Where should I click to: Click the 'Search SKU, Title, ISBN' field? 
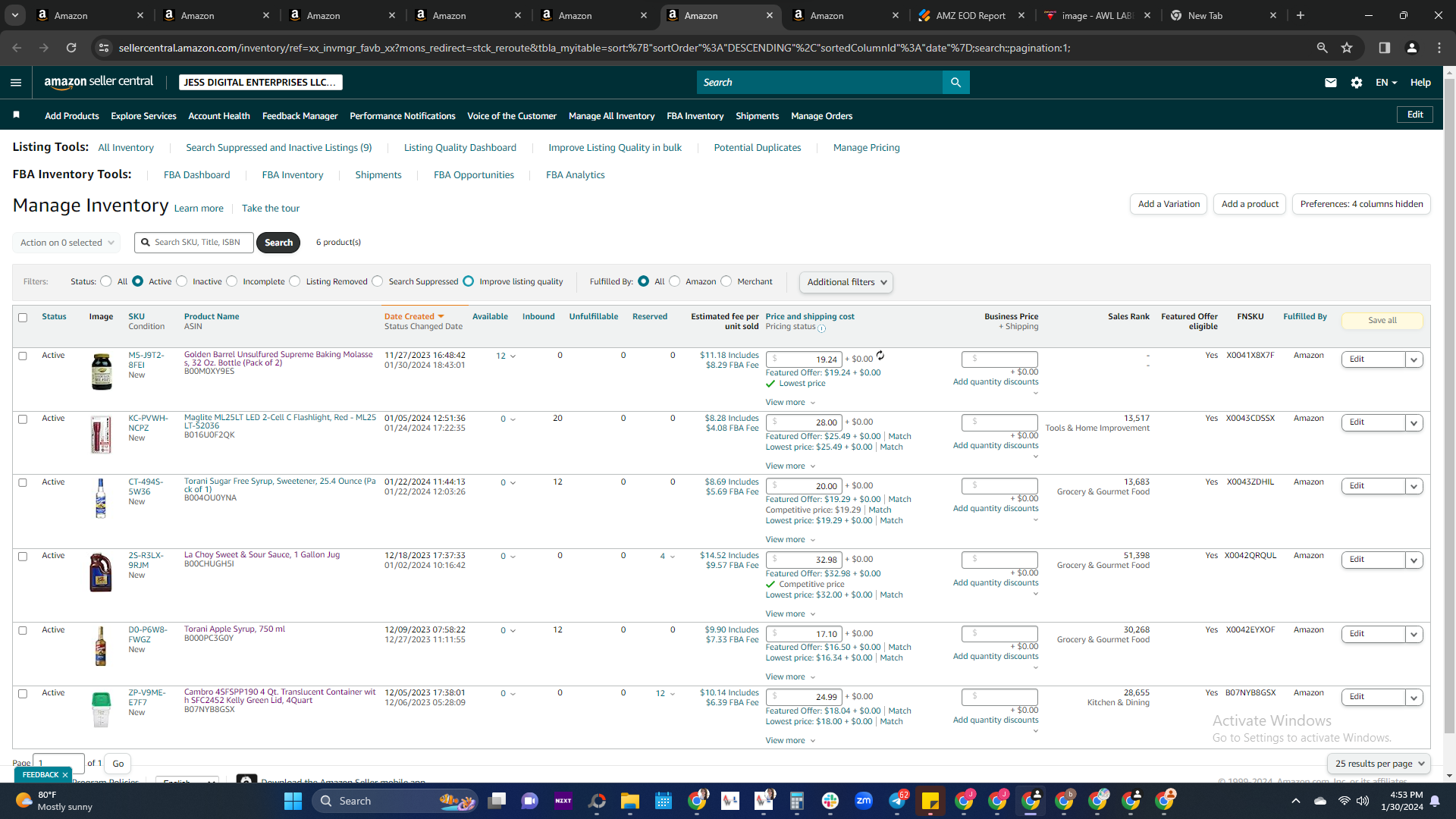pos(194,243)
